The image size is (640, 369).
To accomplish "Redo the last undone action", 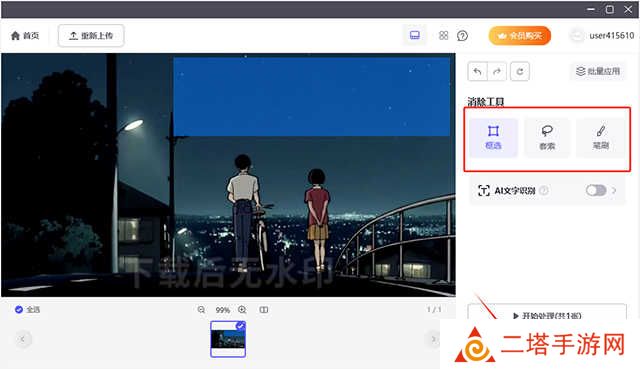I will 497,71.
